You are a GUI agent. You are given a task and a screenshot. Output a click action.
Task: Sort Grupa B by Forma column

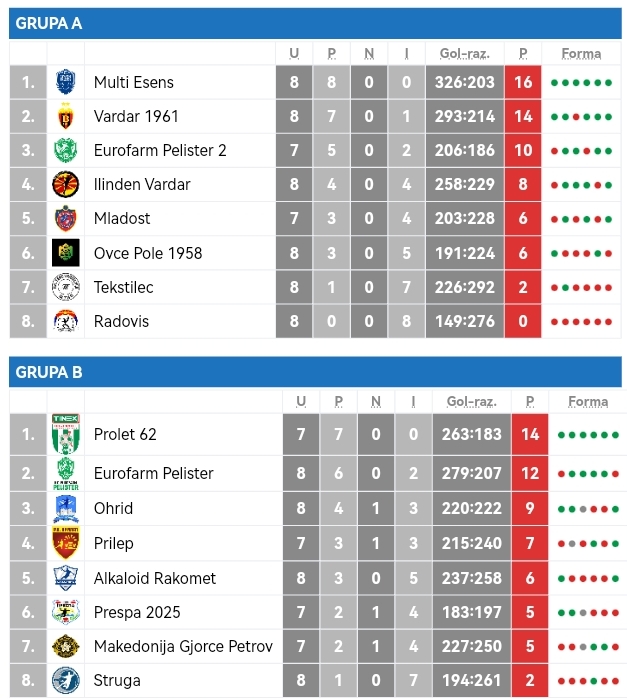(587, 402)
